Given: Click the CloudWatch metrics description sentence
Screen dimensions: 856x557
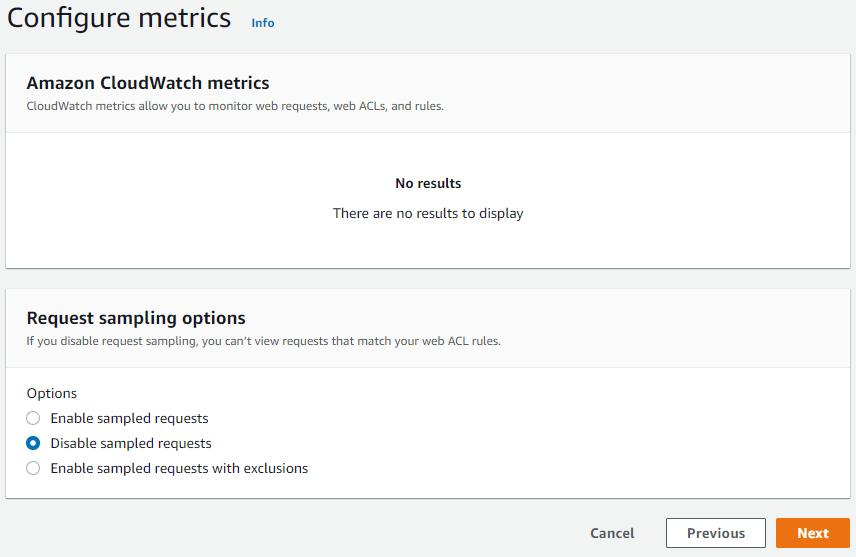Looking at the screenshot, I should 235,106.
